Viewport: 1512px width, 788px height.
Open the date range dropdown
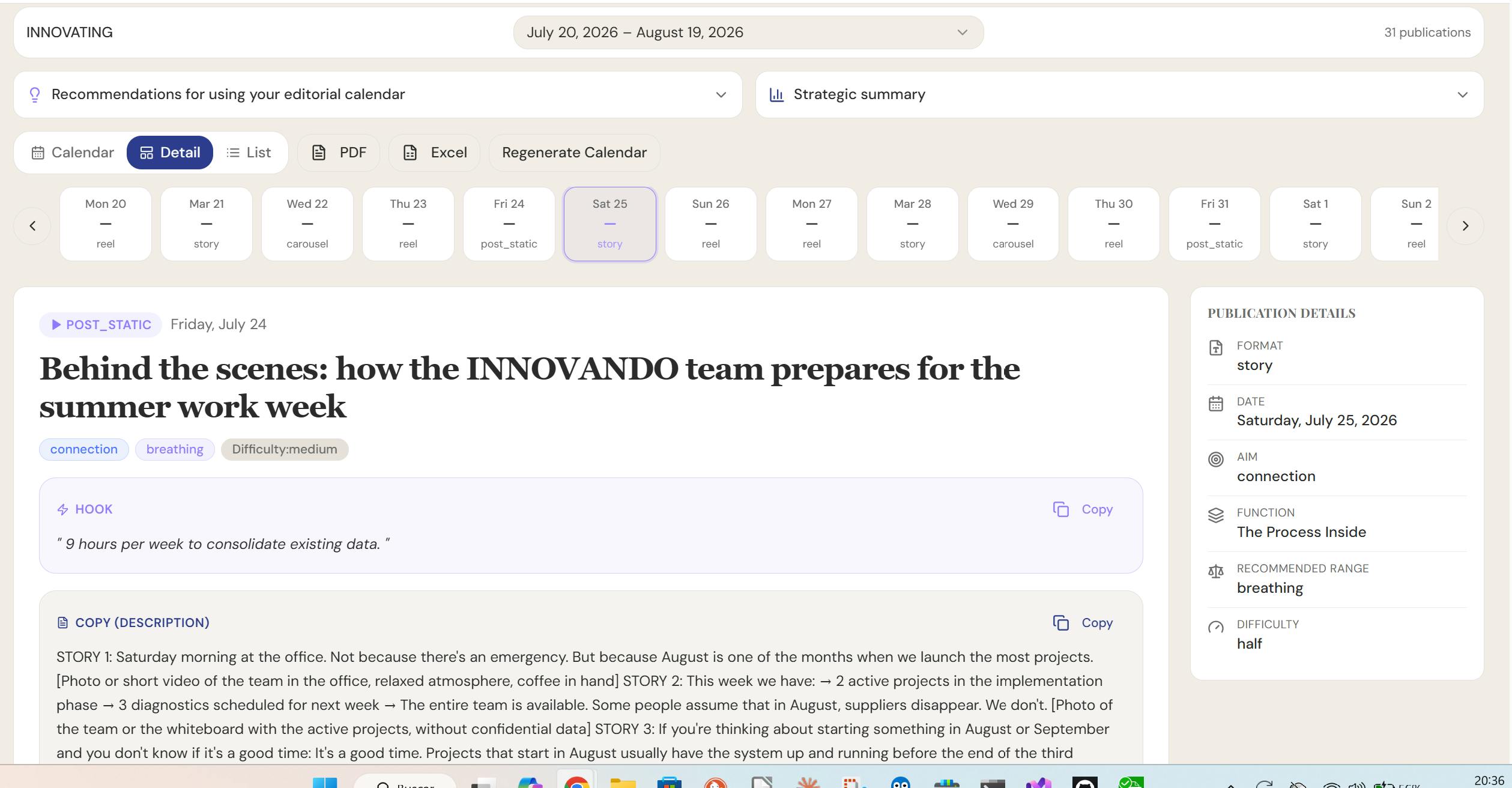(x=748, y=32)
